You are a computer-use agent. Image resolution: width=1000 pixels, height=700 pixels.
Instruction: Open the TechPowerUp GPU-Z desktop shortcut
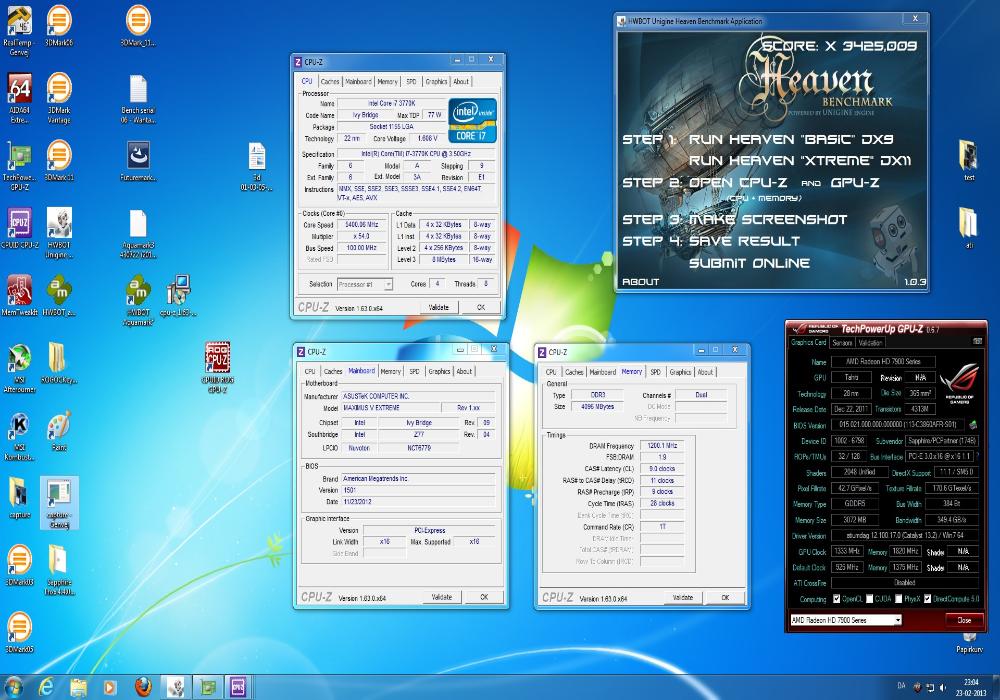pyautogui.click(x=19, y=165)
